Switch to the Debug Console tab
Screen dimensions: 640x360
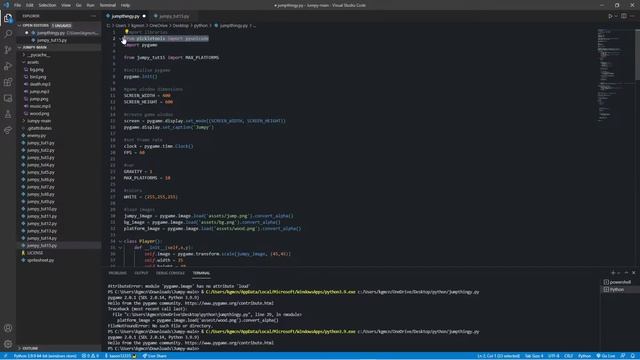click(x=171, y=273)
